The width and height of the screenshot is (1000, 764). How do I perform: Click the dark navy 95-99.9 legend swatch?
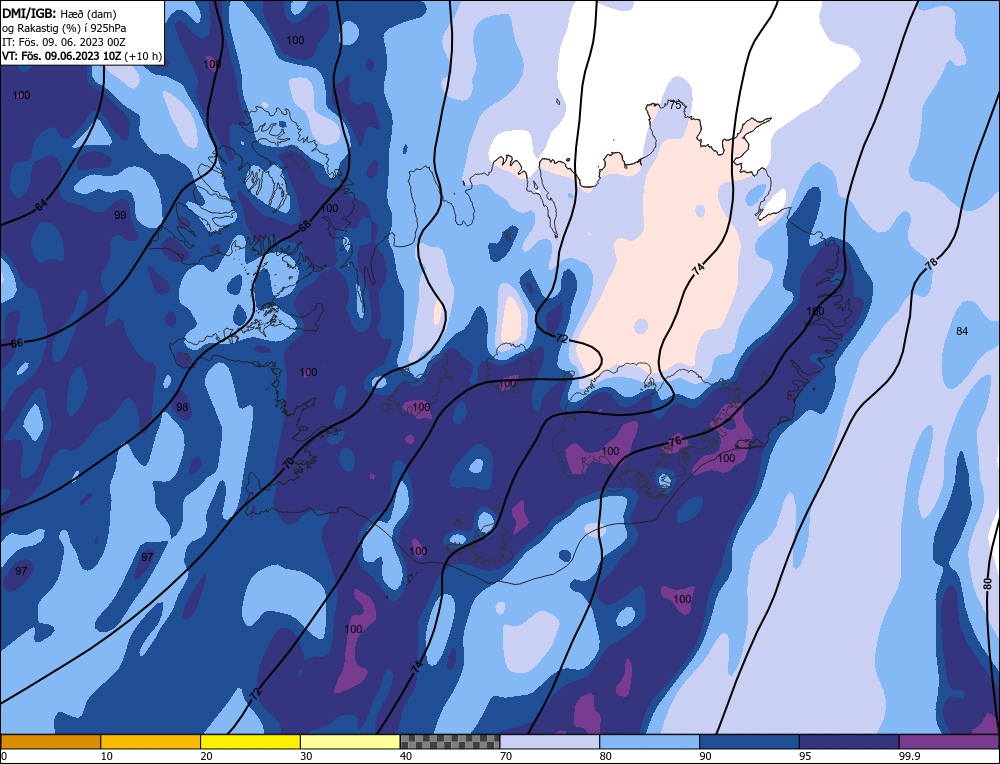849,741
